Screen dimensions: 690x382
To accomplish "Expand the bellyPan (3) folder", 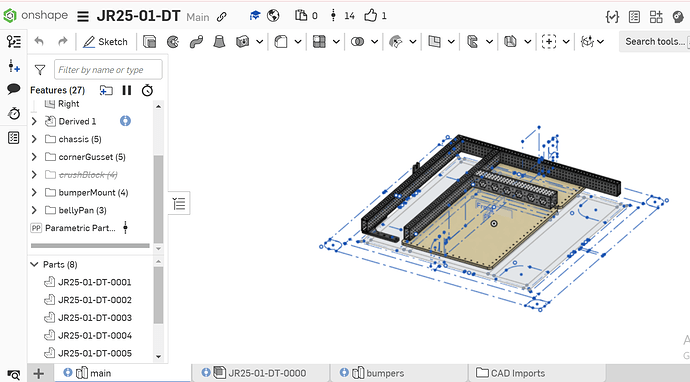I will point(34,210).
